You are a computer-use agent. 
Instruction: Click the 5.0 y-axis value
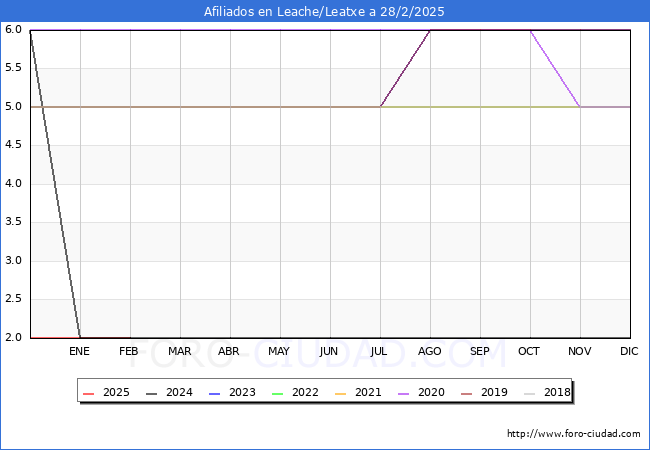point(13,106)
